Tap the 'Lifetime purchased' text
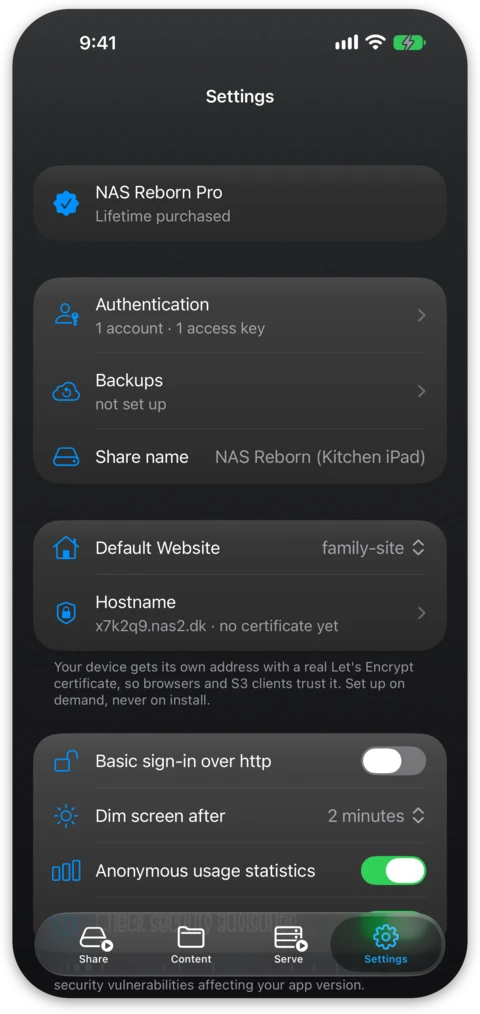 click(x=163, y=216)
